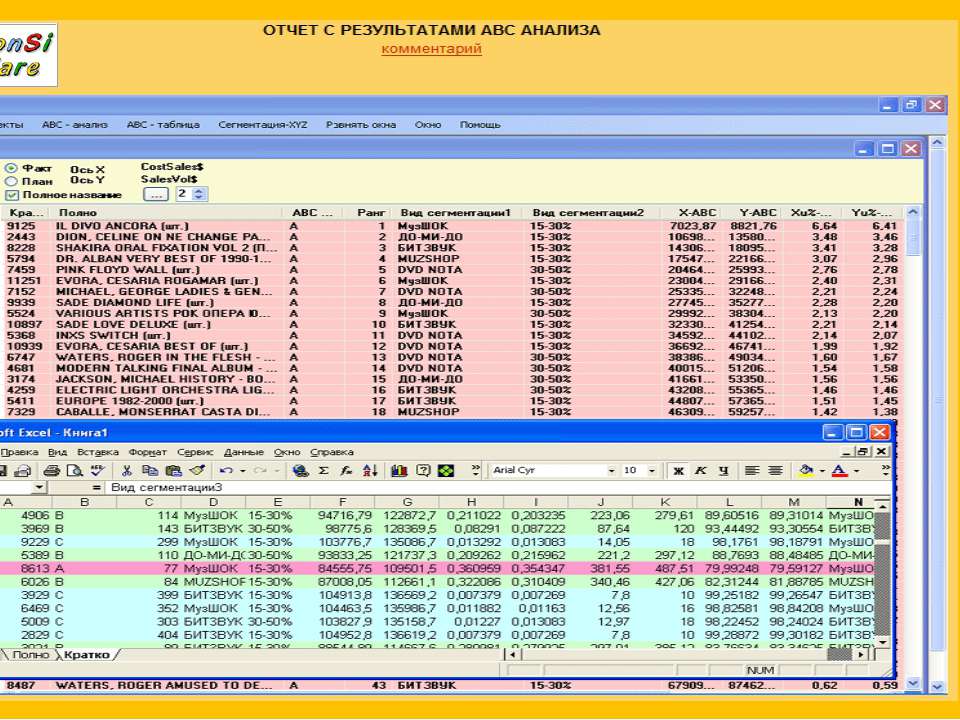Adjust the spinner arrows showing 2

coord(198,194)
